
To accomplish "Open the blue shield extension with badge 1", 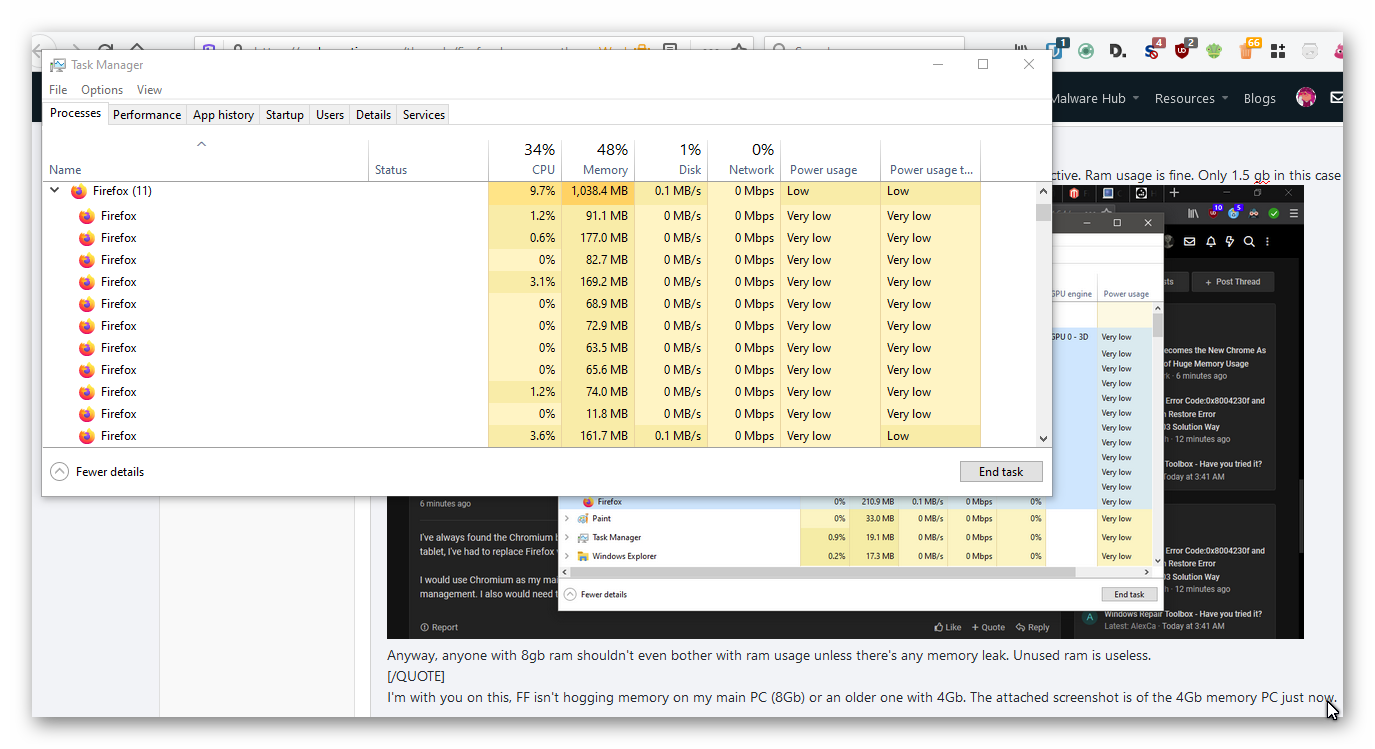I will pyautogui.click(x=1056, y=50).
